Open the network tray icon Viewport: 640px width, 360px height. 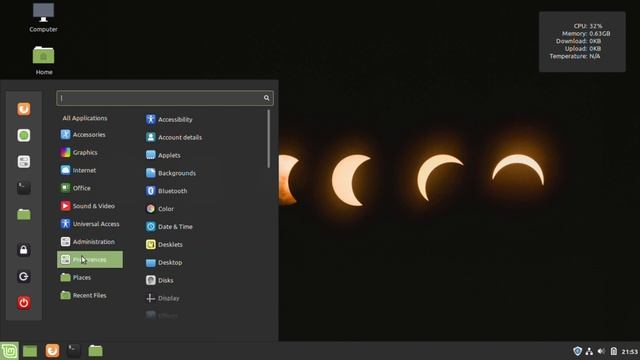click(589, 351)
